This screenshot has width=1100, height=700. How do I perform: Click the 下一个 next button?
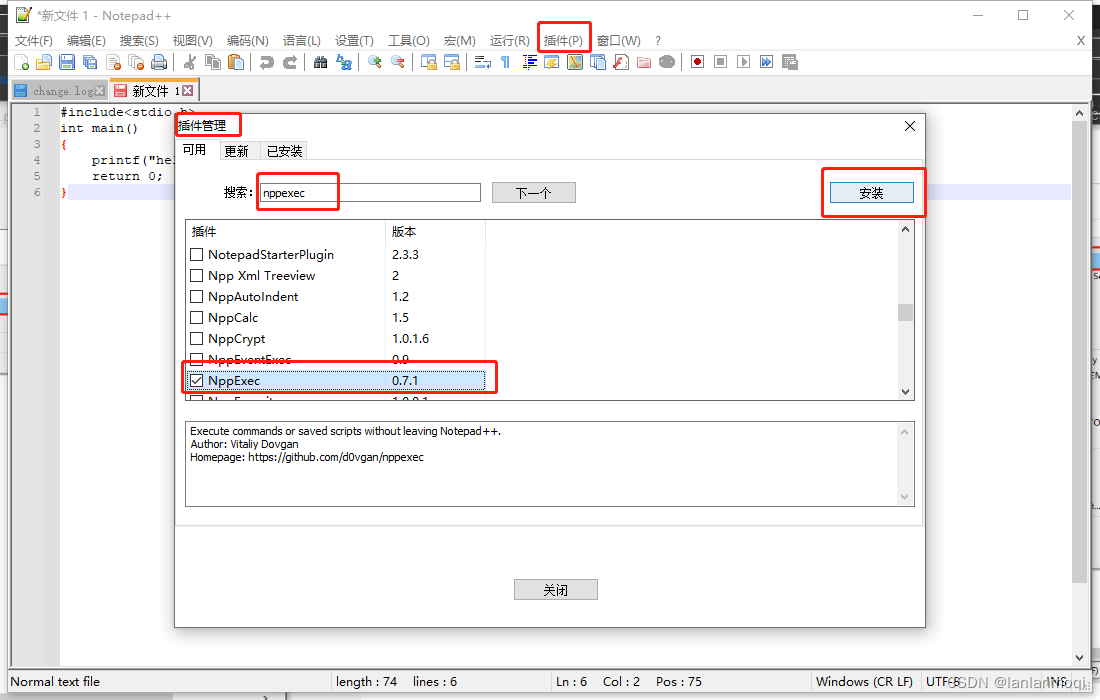tap(533, 192)
